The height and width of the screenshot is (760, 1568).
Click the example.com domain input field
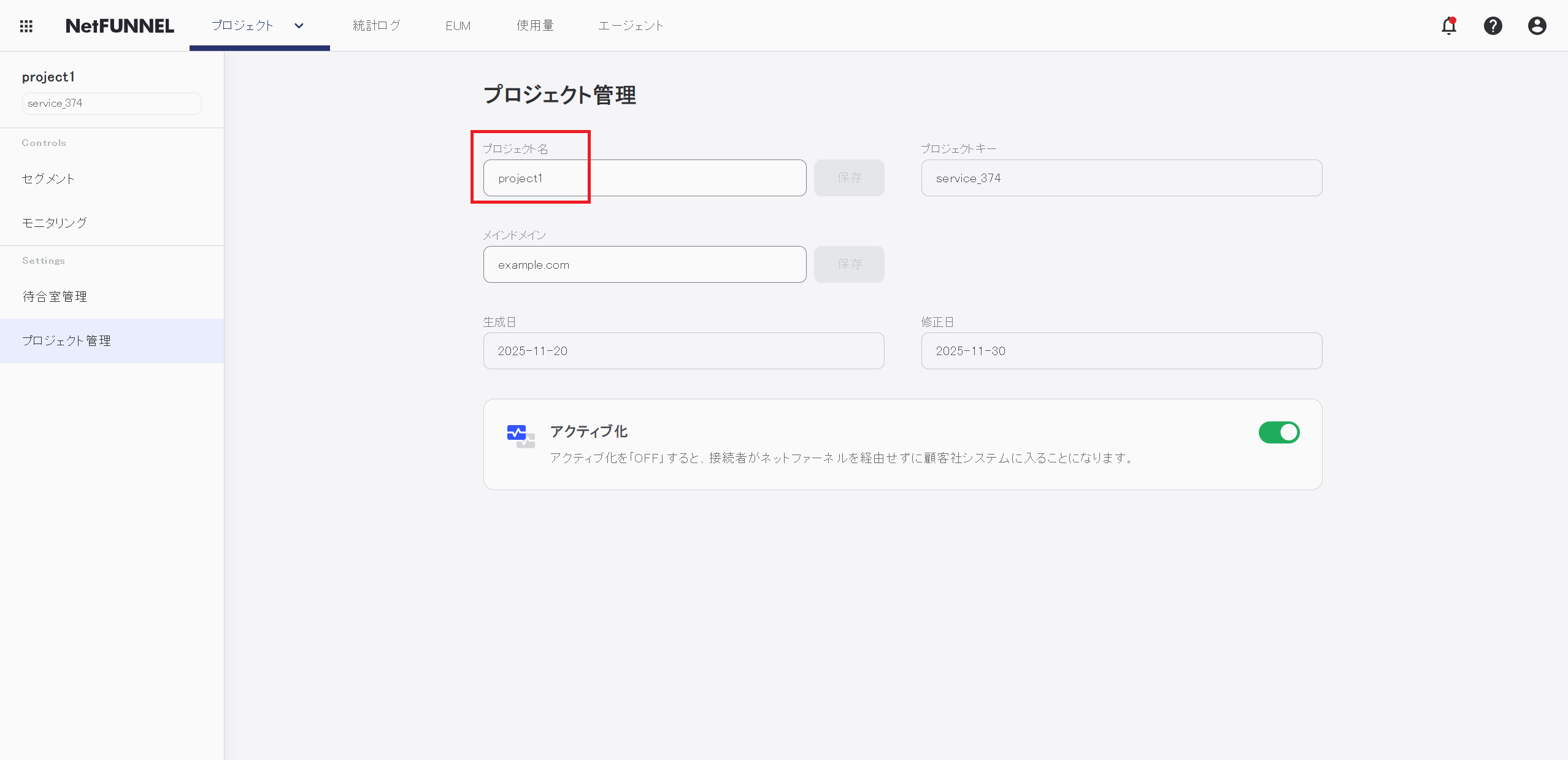[644, 264]
